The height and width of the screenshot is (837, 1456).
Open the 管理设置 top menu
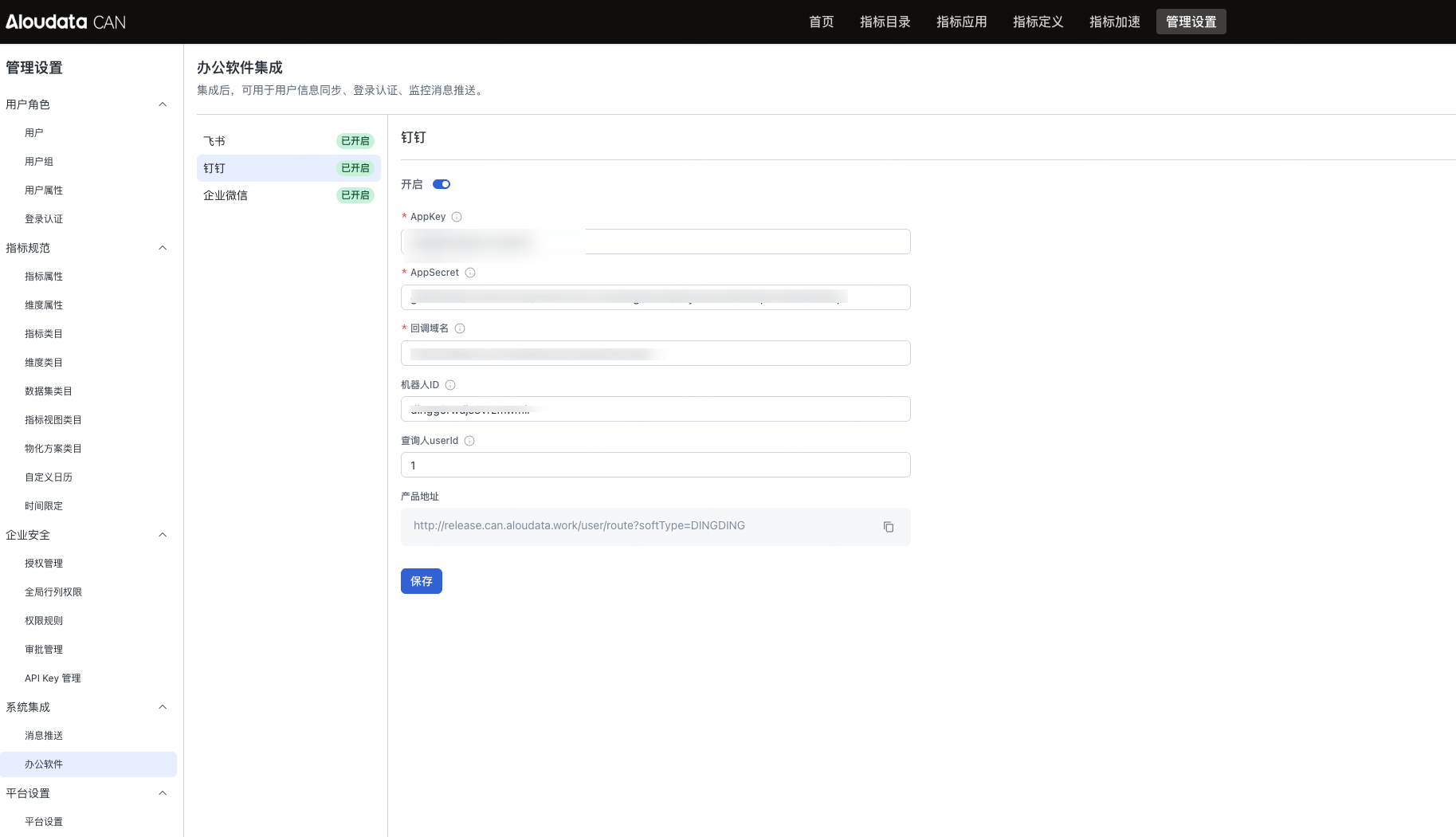[x=1191, y=22]
